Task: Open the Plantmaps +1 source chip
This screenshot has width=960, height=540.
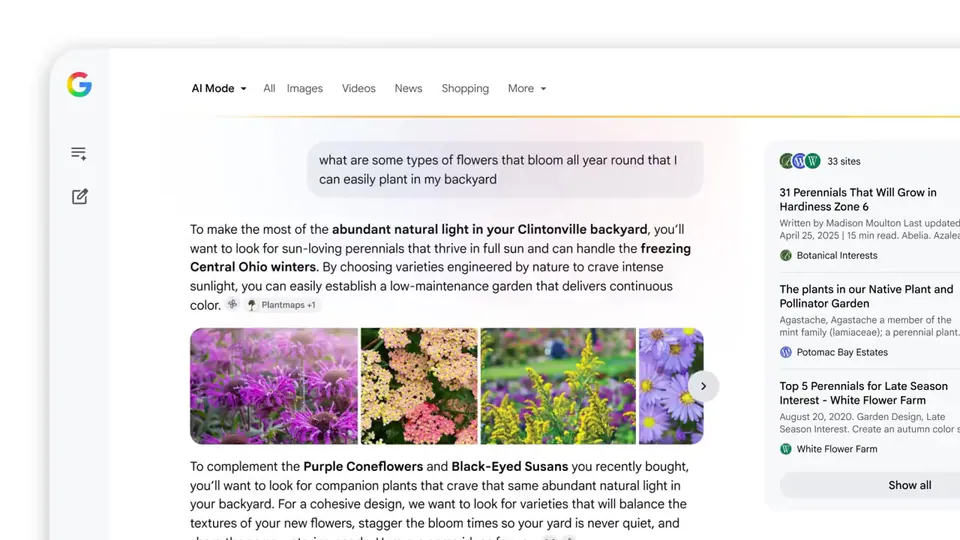Action: click(x=282, y=304)
